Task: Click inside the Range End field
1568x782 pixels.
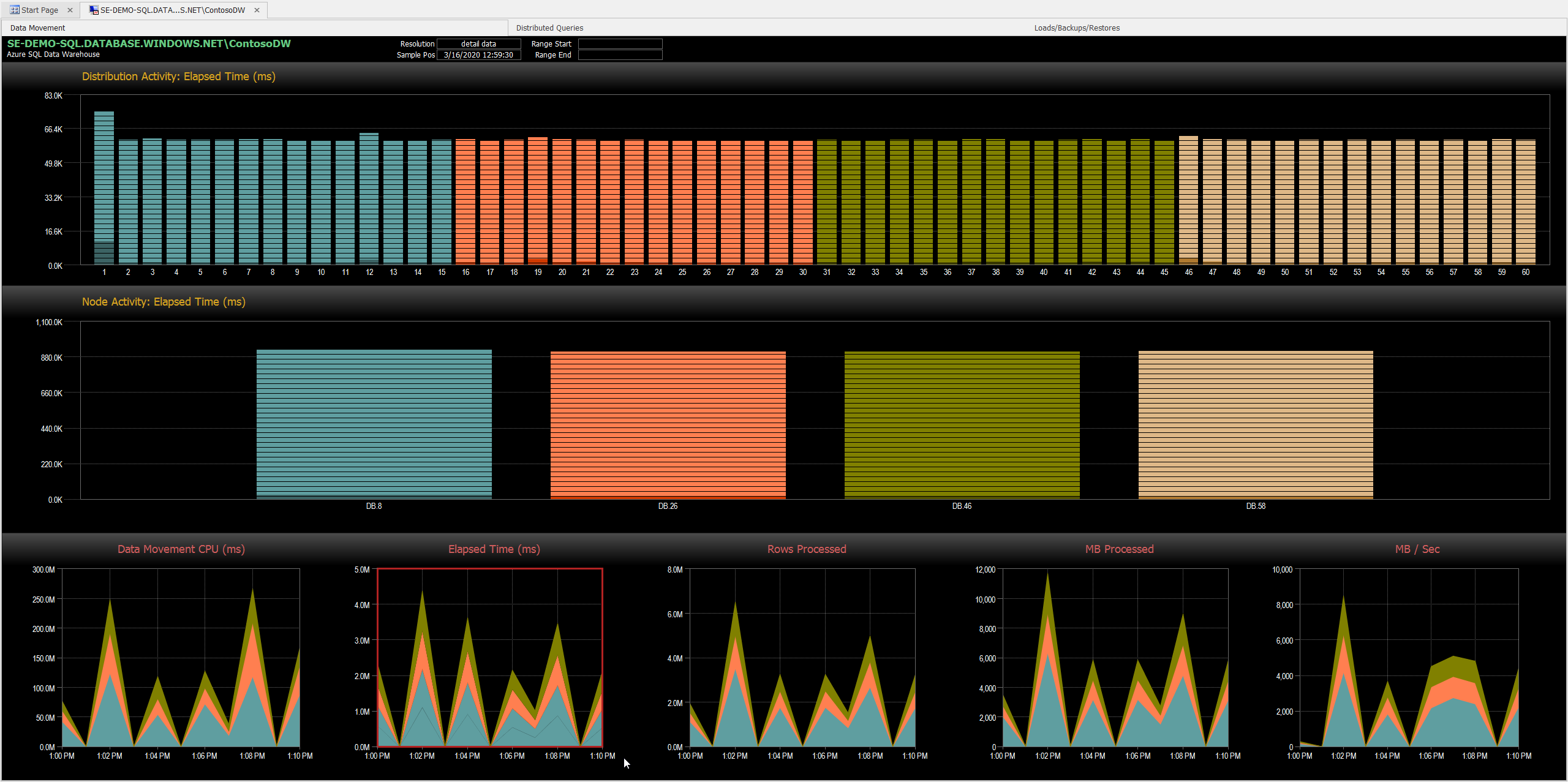Action: tap(619, 55)
